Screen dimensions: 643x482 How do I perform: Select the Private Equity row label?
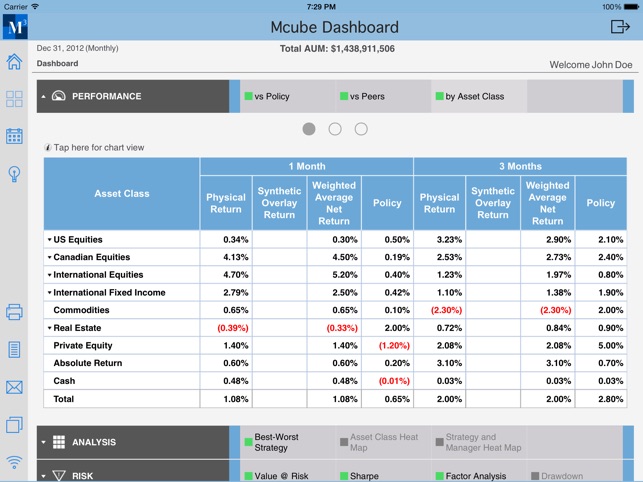[83, 345]
